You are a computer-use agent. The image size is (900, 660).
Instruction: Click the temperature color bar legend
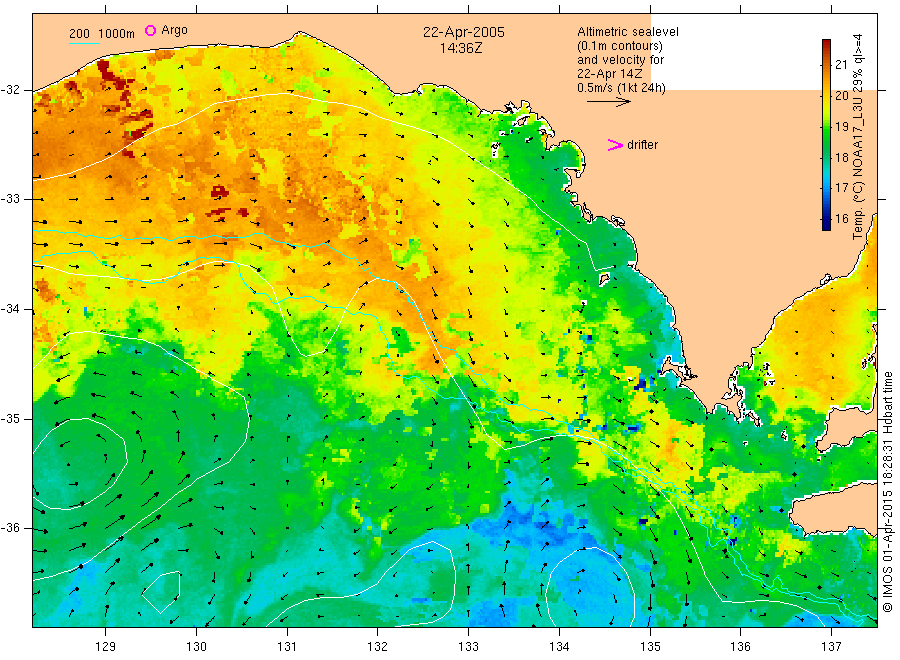(826, 135)
